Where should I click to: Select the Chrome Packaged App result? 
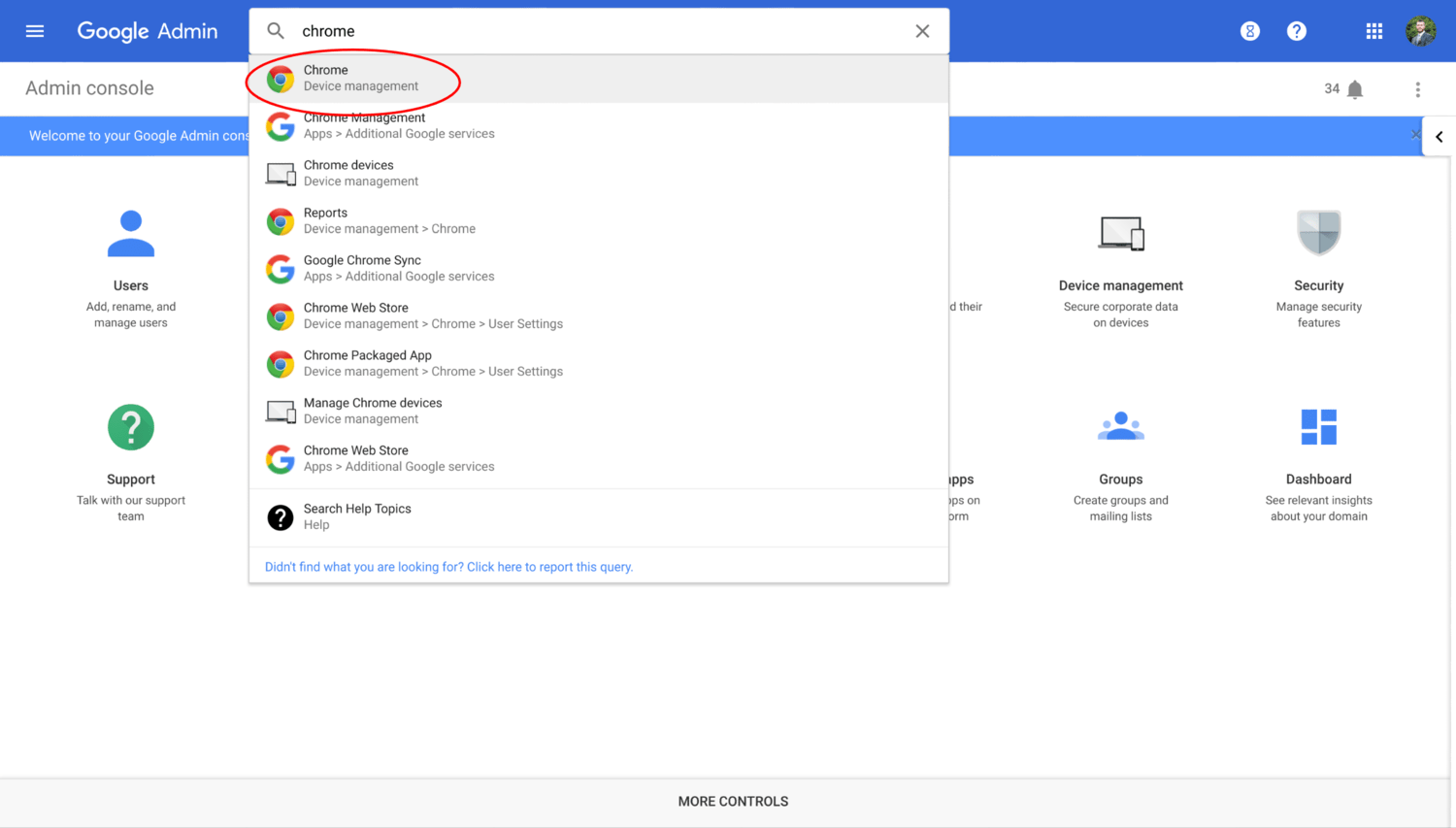tap(599, 364)
